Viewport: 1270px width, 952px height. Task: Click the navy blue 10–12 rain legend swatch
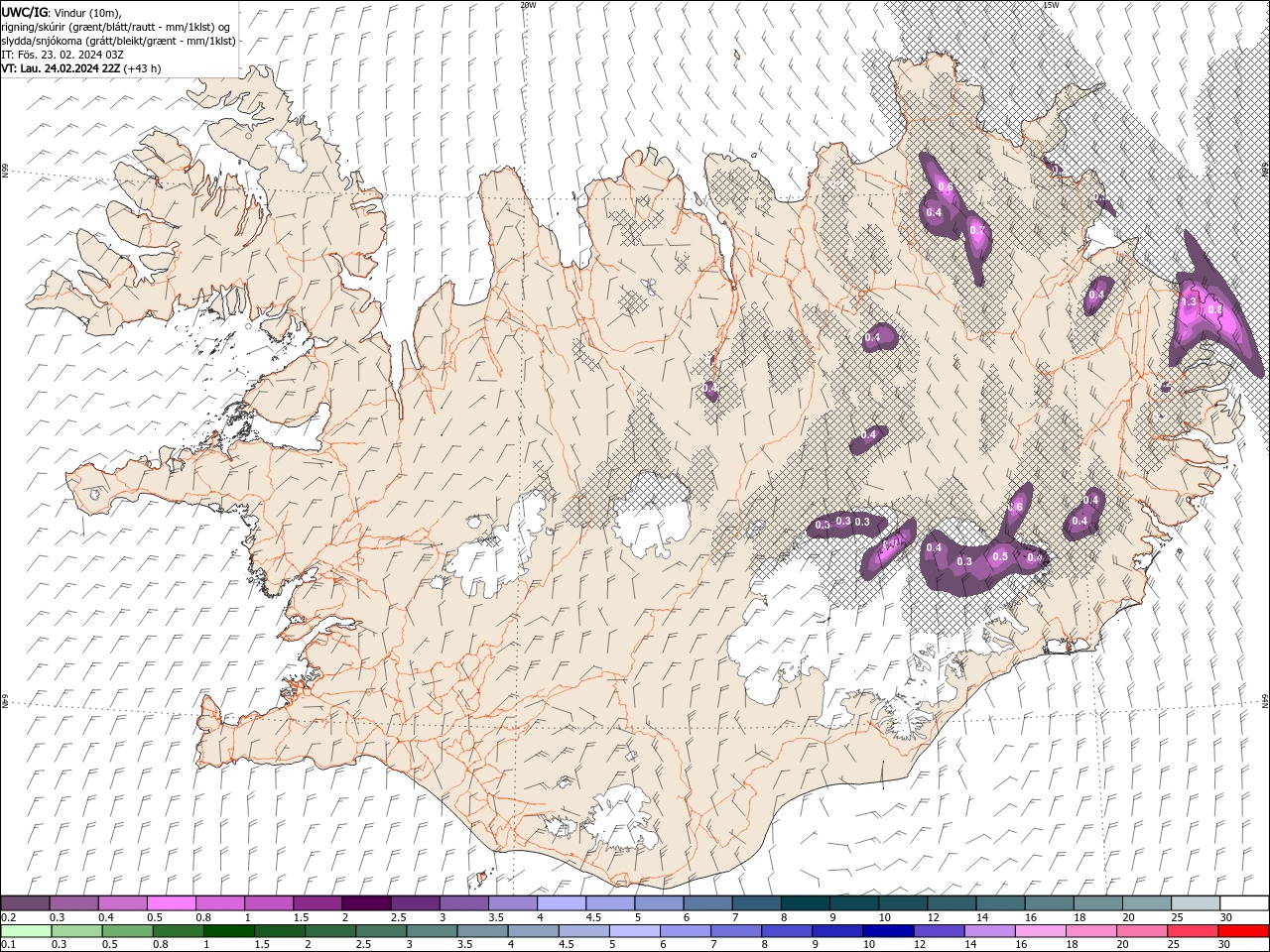click(x=887, y=931)
